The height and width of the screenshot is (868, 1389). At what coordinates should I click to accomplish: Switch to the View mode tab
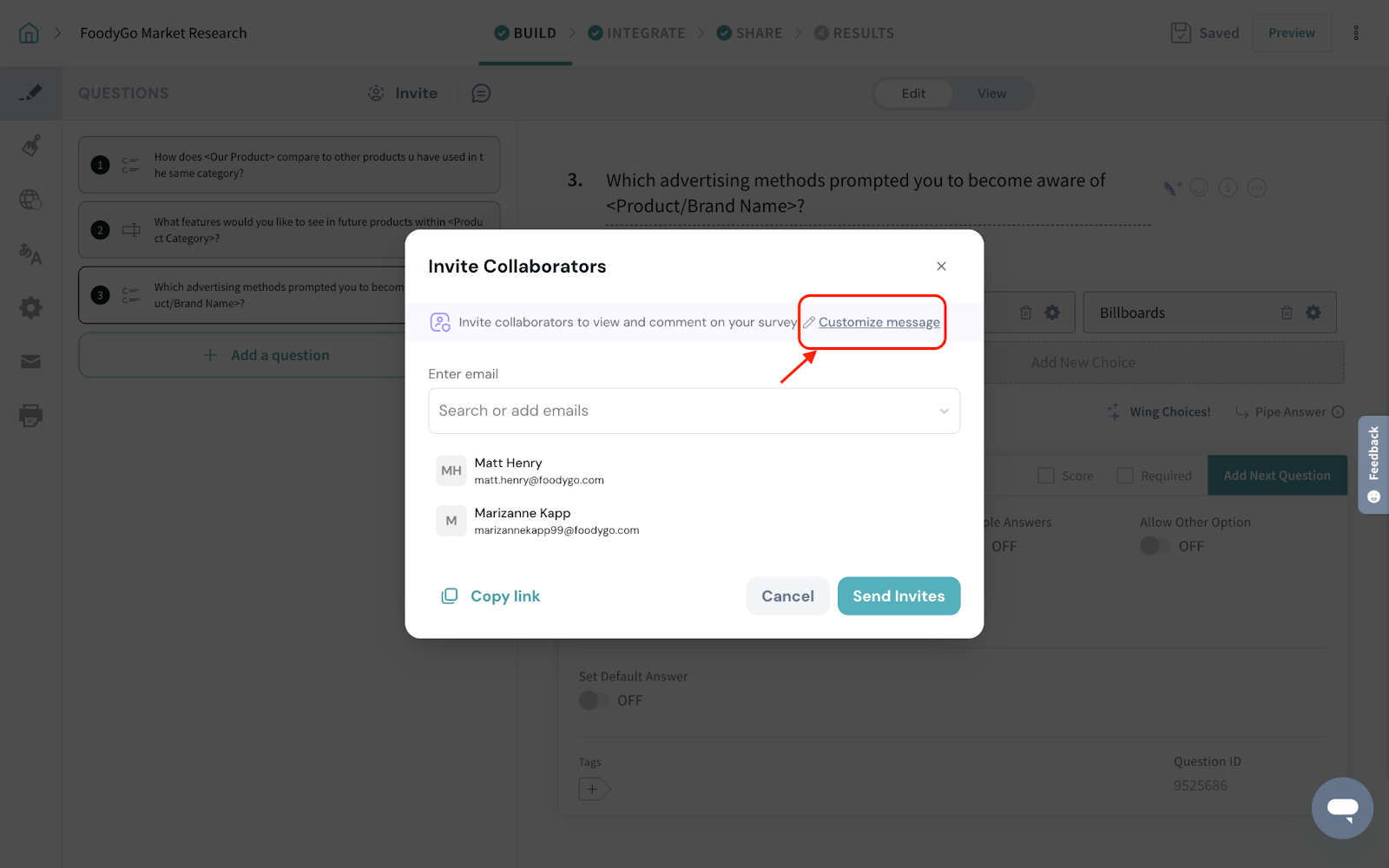point(991,94)
